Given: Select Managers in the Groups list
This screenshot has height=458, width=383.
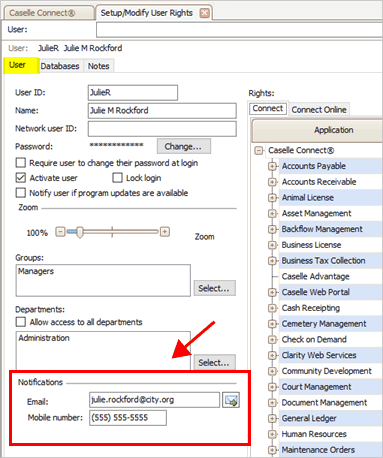Looking at the screenshot, I should (36, 271).
